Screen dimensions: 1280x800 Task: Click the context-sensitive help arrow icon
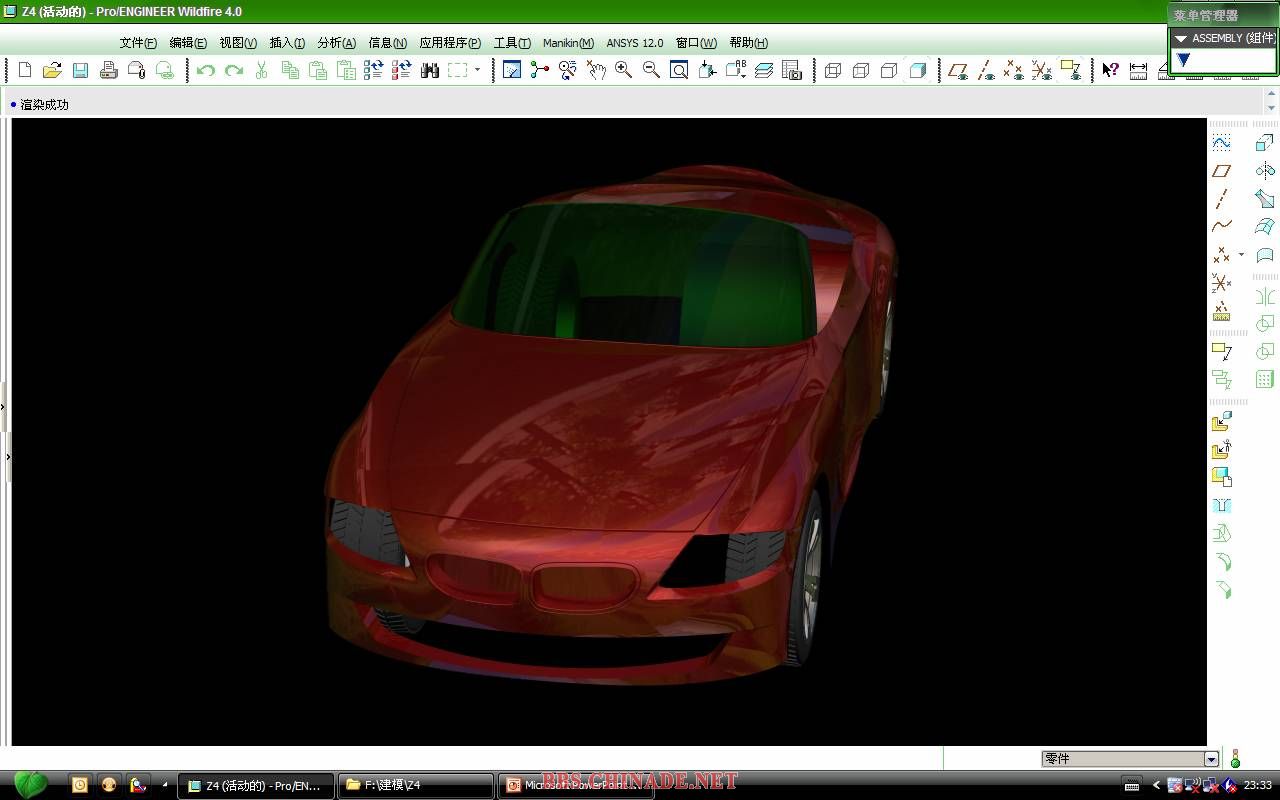[x=1110, y=70]
